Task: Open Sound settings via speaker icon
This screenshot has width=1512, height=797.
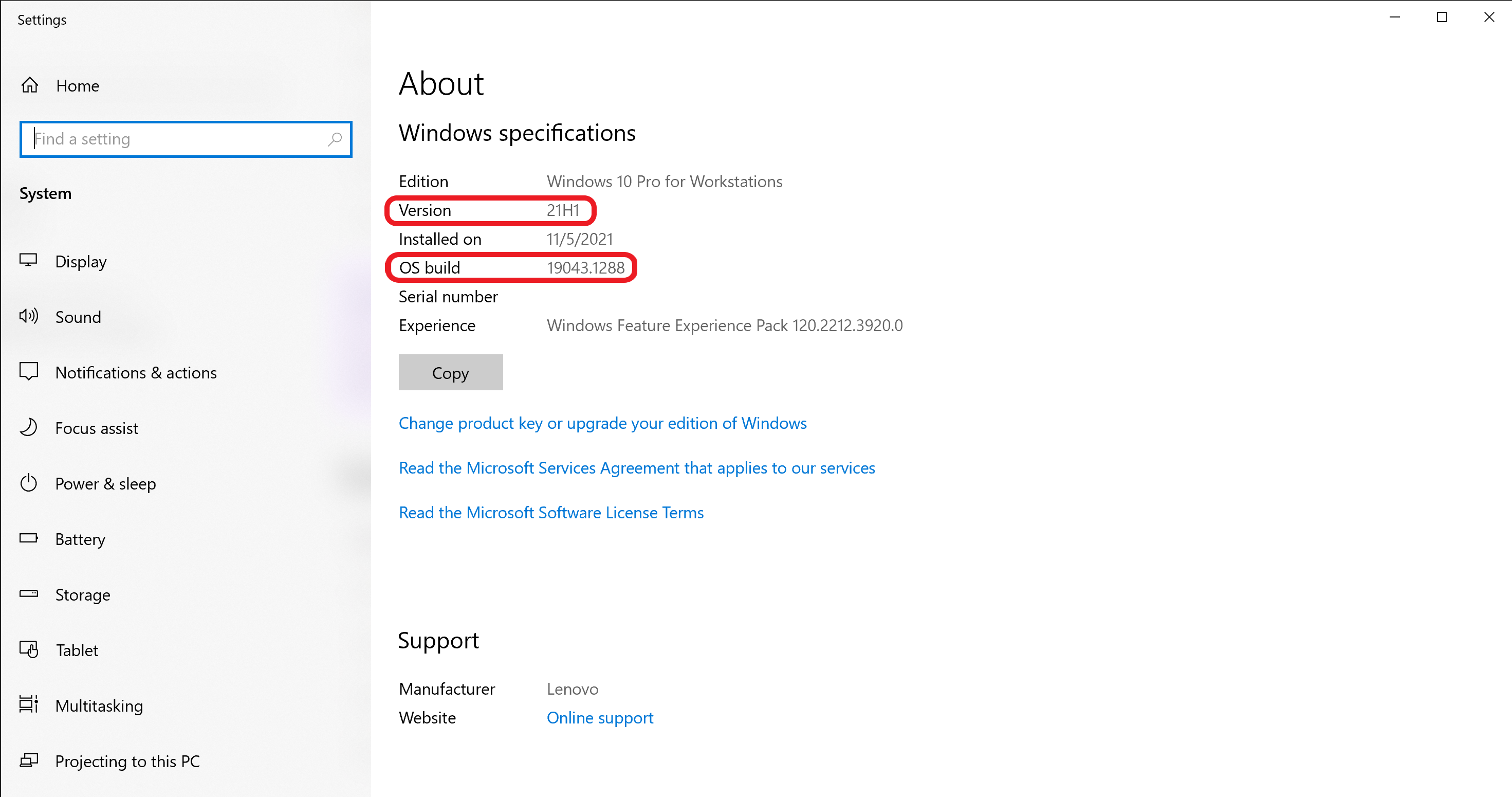Action: [x=28, y=316]
